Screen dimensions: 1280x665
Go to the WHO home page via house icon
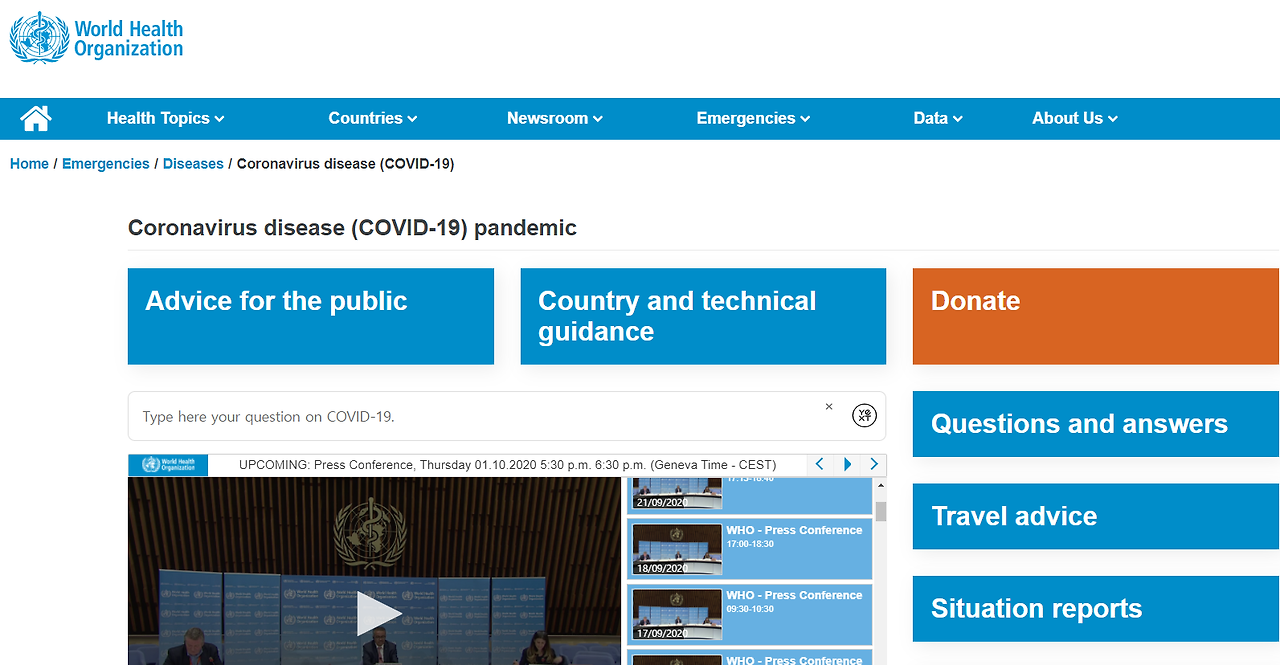click(x=36, y=119)
